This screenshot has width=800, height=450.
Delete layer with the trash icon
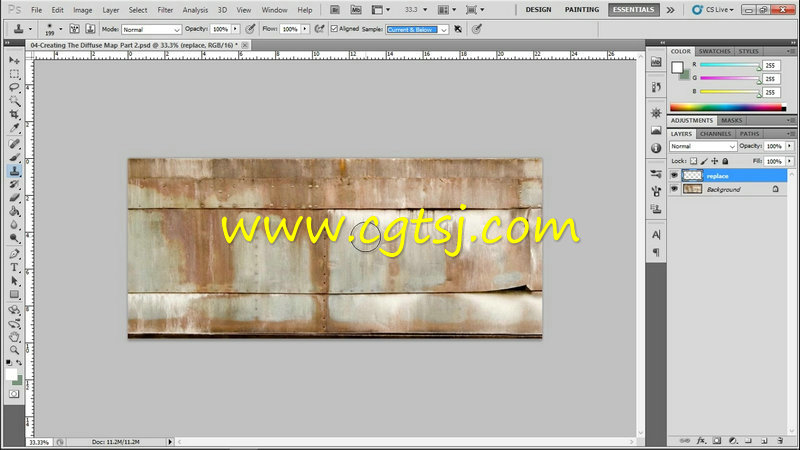(x=780, y=440)
